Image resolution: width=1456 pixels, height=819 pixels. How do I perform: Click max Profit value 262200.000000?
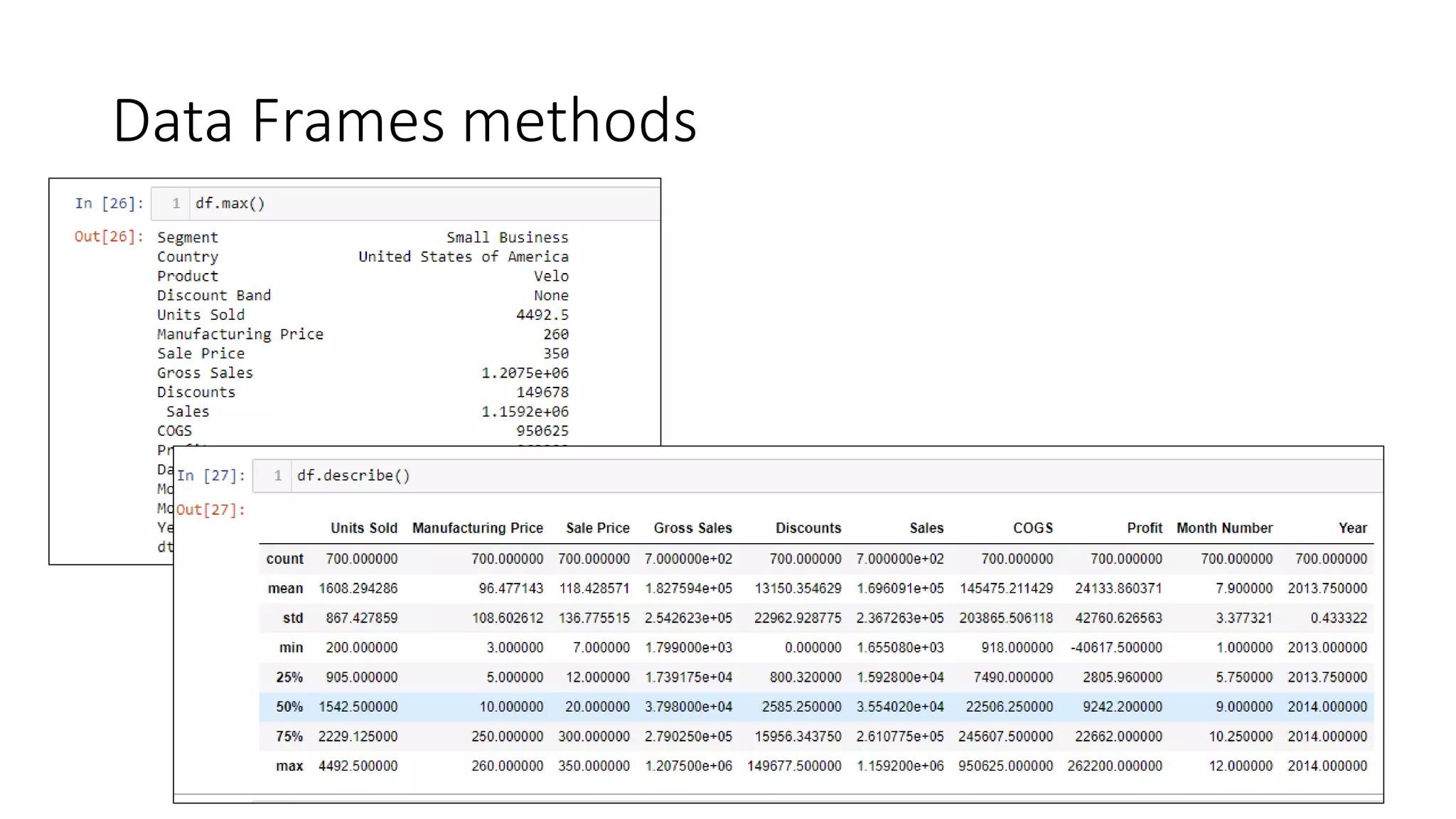click(1115, 766)
